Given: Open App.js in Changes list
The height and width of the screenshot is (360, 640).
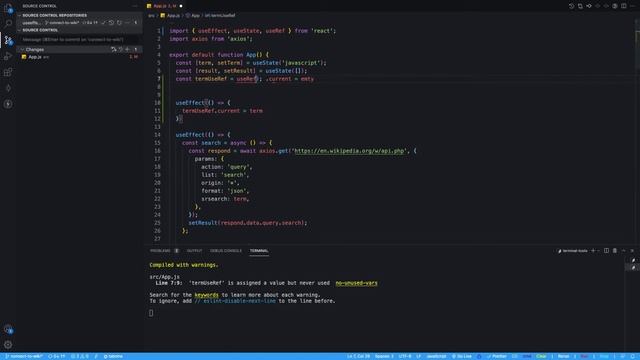Looking at the screenshot, I should pyautogui.click(x=78, y=57).
